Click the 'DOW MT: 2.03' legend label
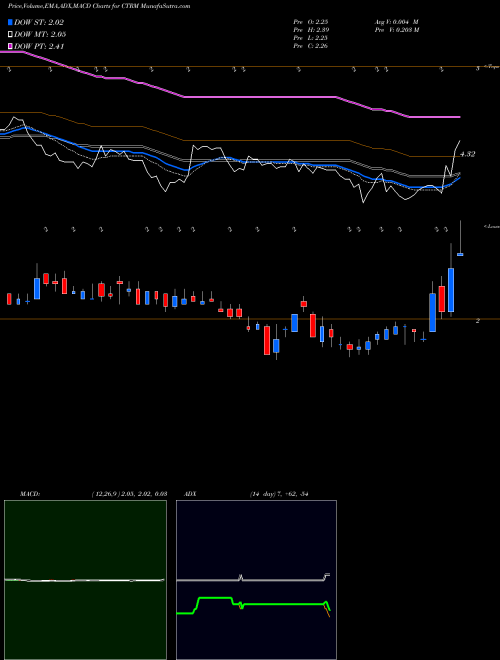This screenshot has height=660, width=500. point(40,34)
